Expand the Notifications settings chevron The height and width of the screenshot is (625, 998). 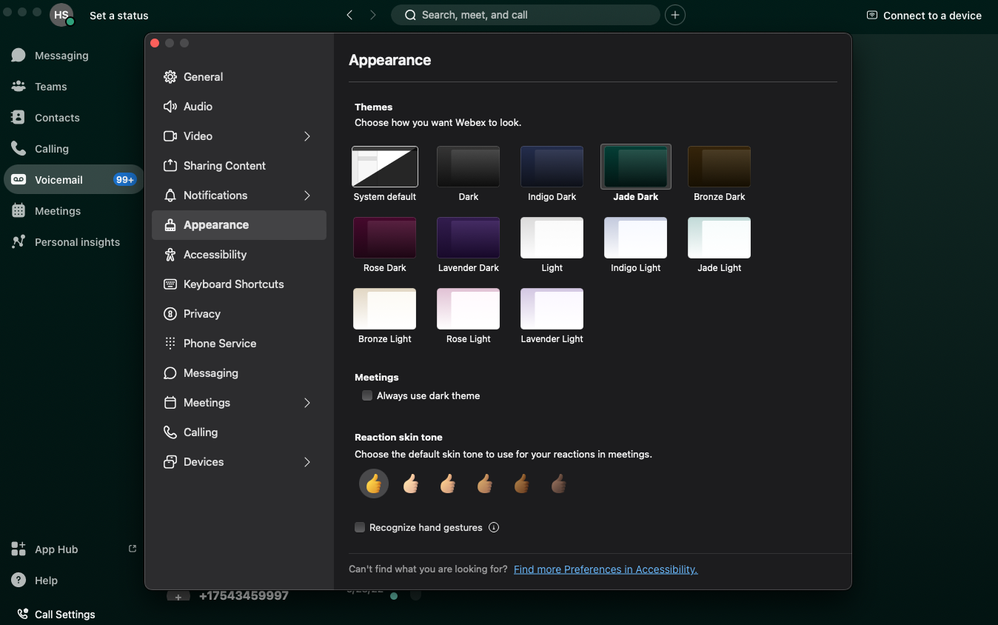[x=307, y=195]
